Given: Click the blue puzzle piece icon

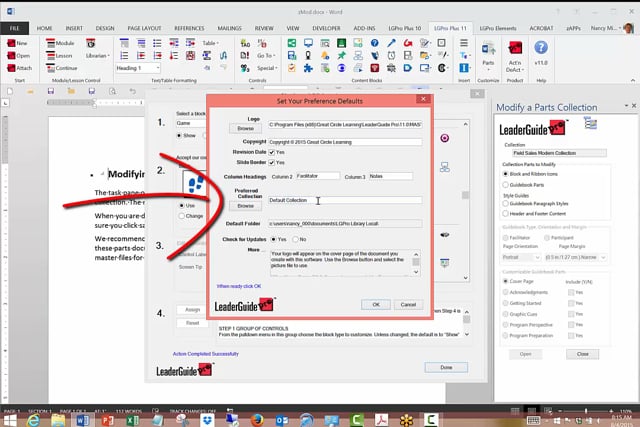Looking at the screenshot, I should click(308, 68).
